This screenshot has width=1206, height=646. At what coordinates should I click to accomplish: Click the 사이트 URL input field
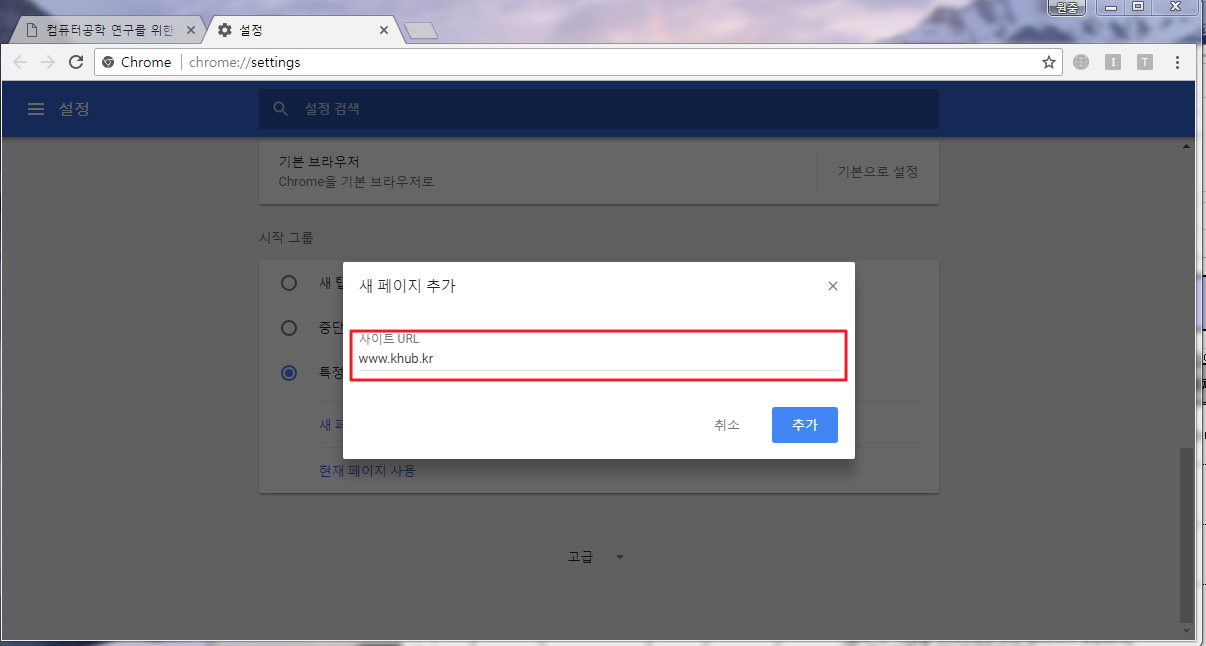click(598, 359)
